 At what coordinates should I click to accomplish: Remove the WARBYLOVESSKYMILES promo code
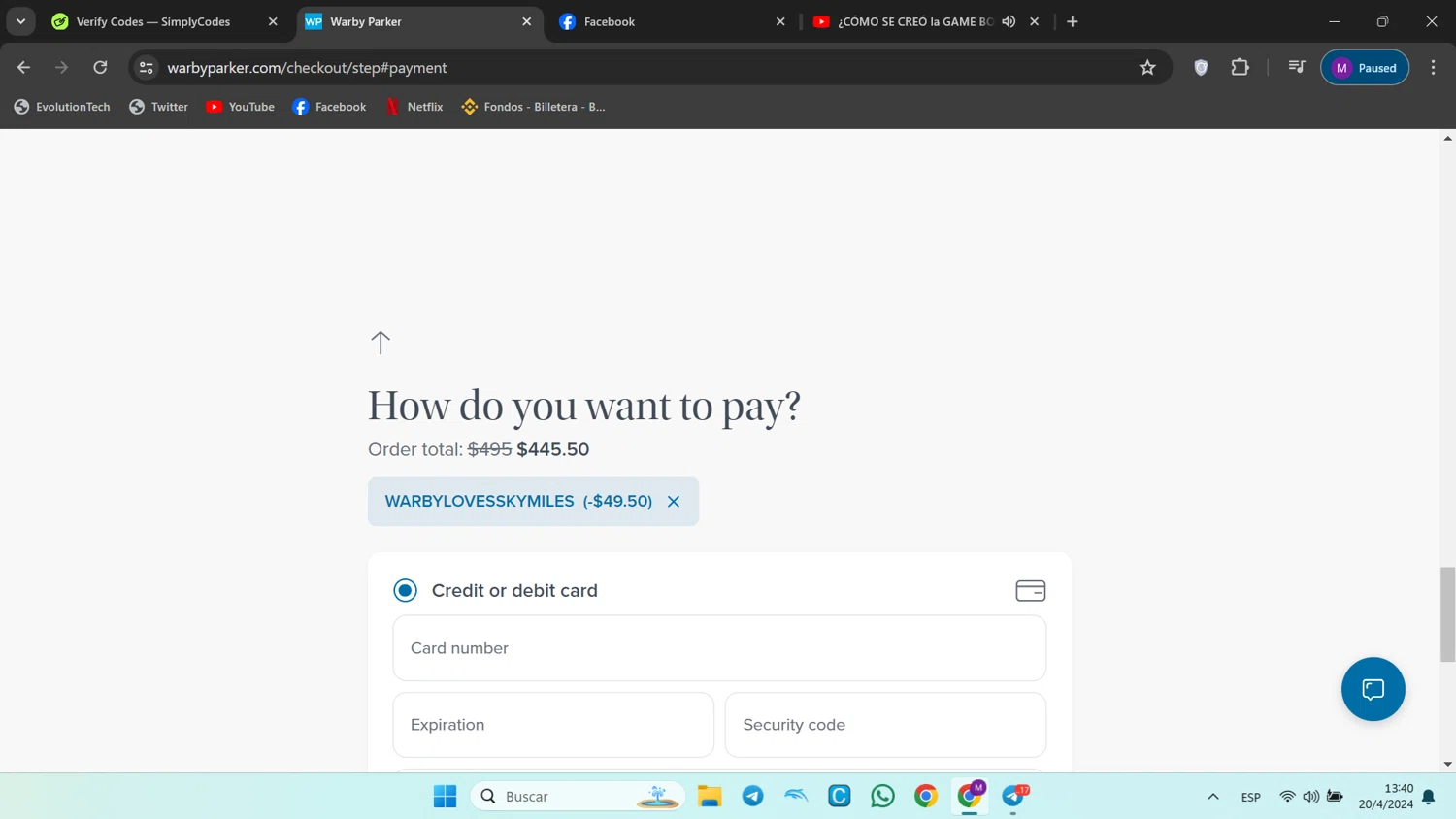point(674,502)
